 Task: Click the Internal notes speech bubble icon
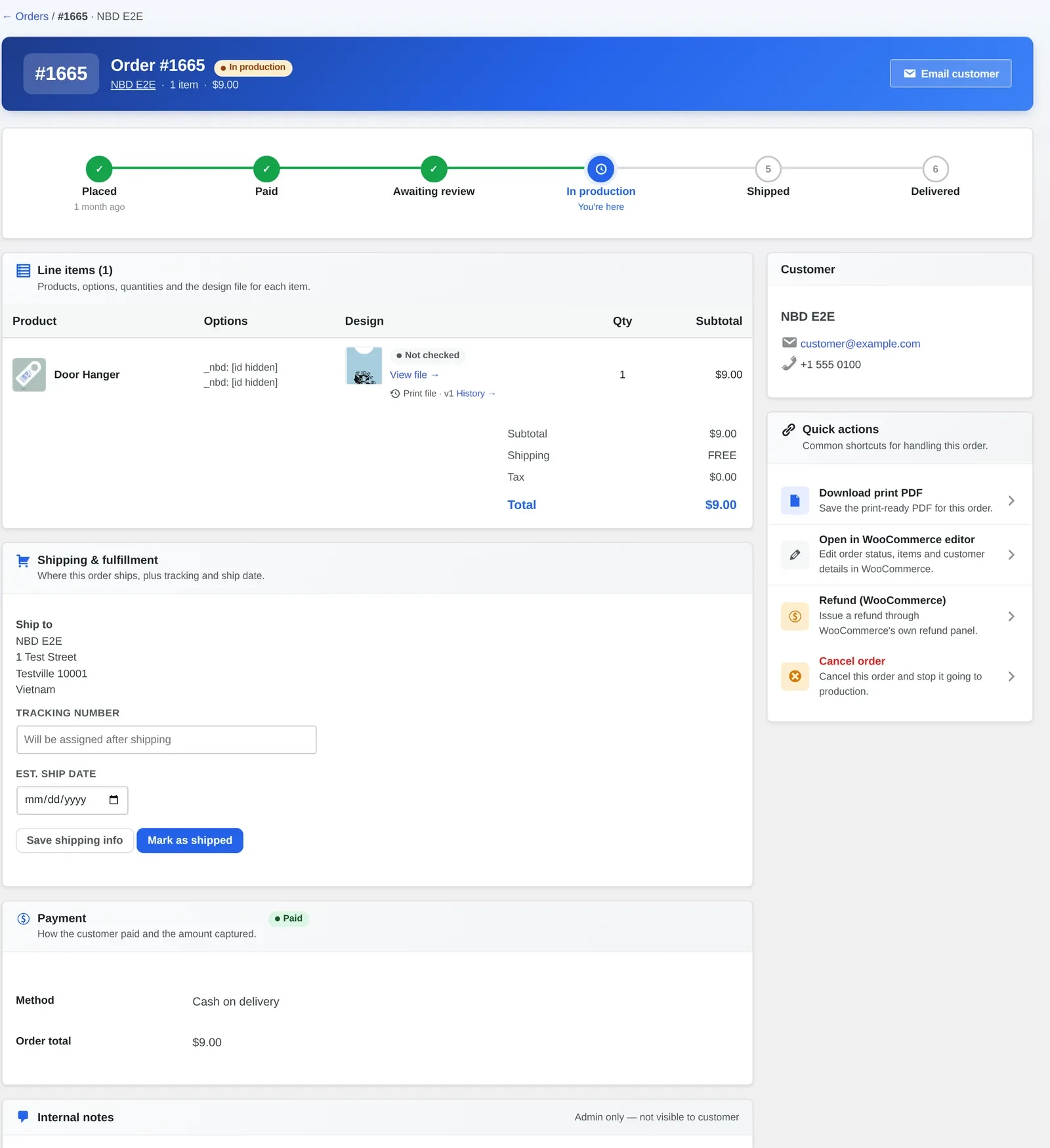pyautogui.click(x=23, y=1117)
